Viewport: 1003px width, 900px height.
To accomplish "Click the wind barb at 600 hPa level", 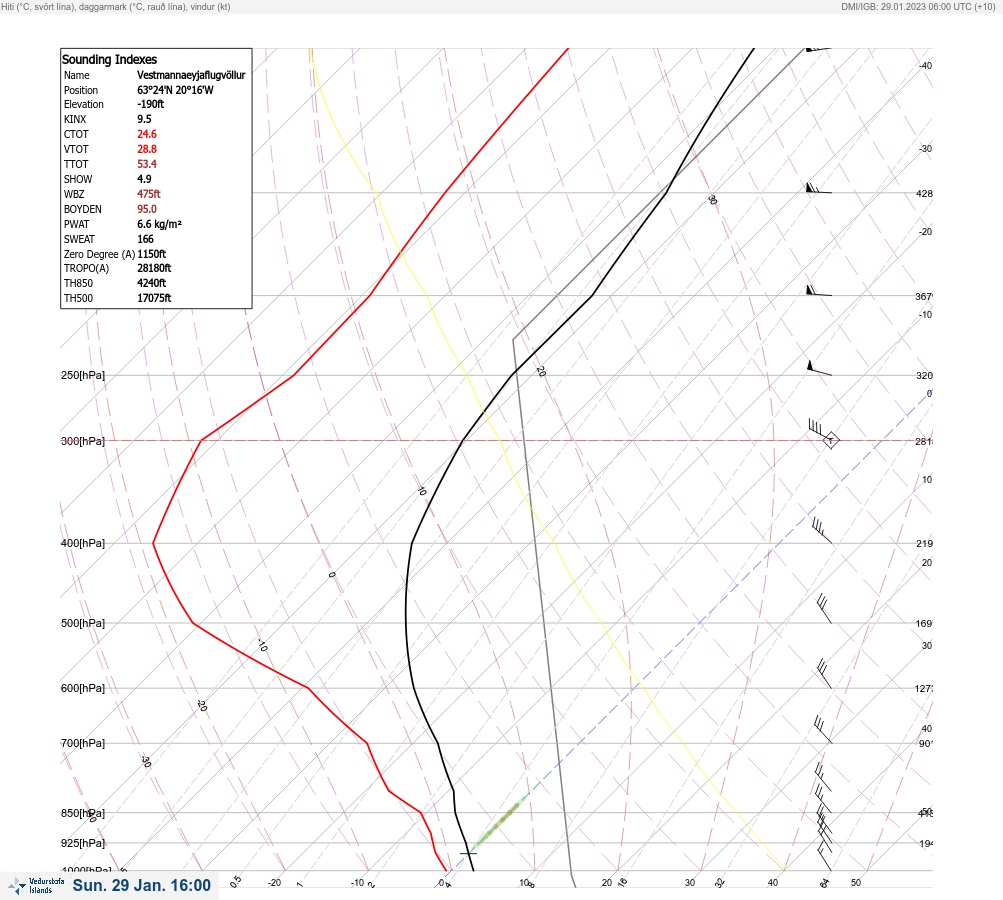I will pyautogui.click(x=824, y=674).
